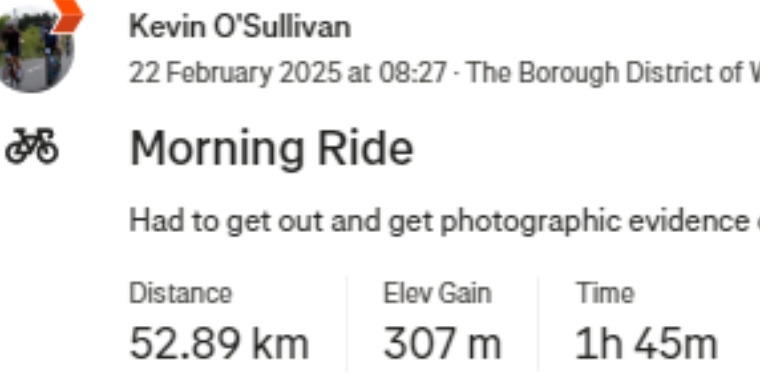Viewport: 760px width, 380px height.
Task: Select the Time stat label
Action: tap(605, 293)
